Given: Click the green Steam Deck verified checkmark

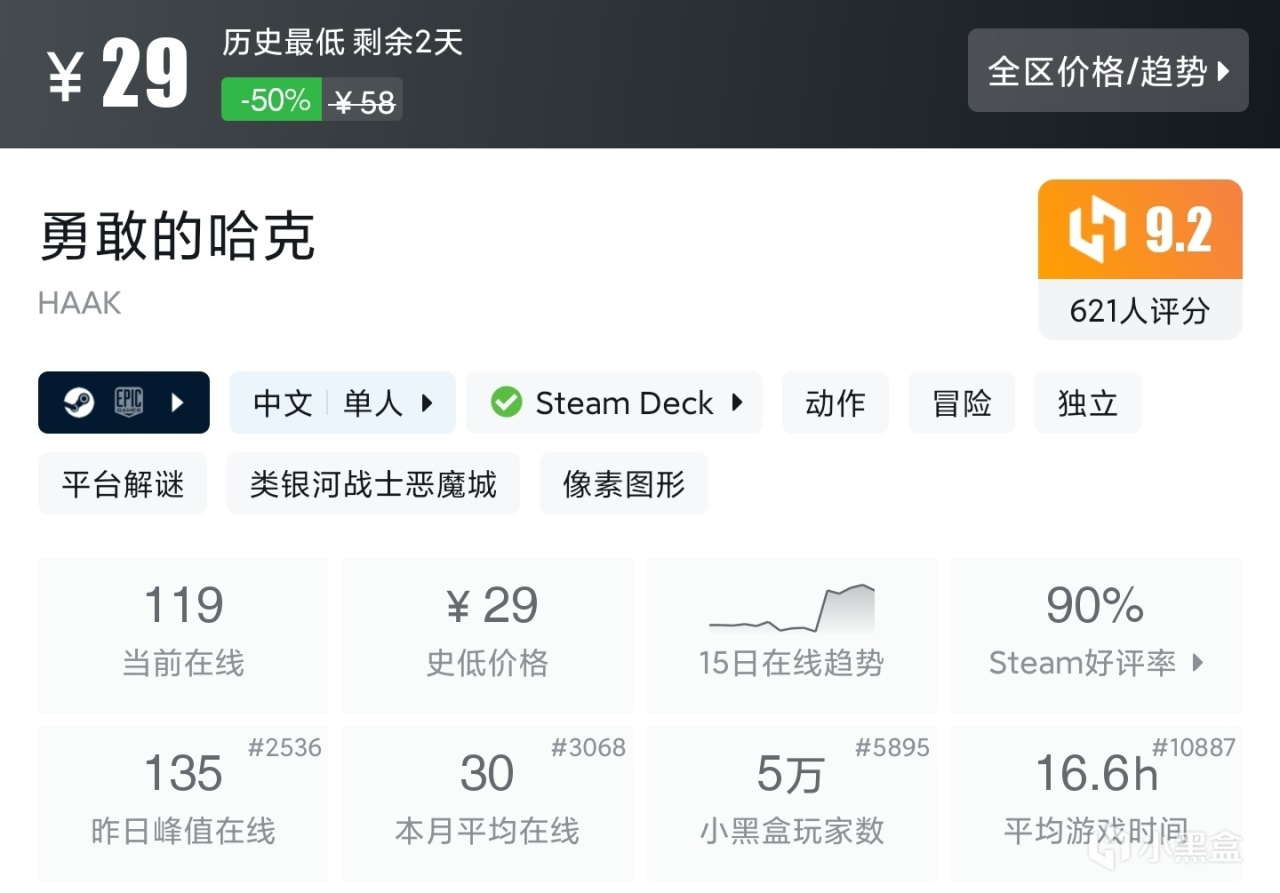Looking at the screenshot, I should (x=506, y=403).
